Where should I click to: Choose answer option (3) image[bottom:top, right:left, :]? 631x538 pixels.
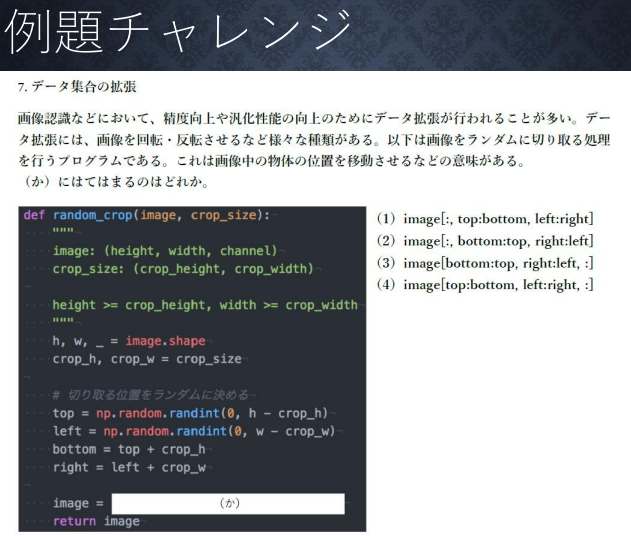(485, 262)
